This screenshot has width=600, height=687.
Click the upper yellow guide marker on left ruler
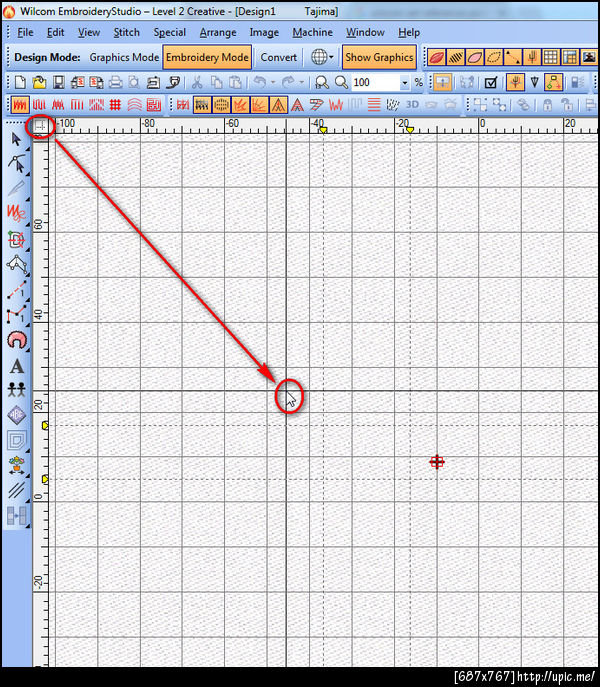coord(45,425)
